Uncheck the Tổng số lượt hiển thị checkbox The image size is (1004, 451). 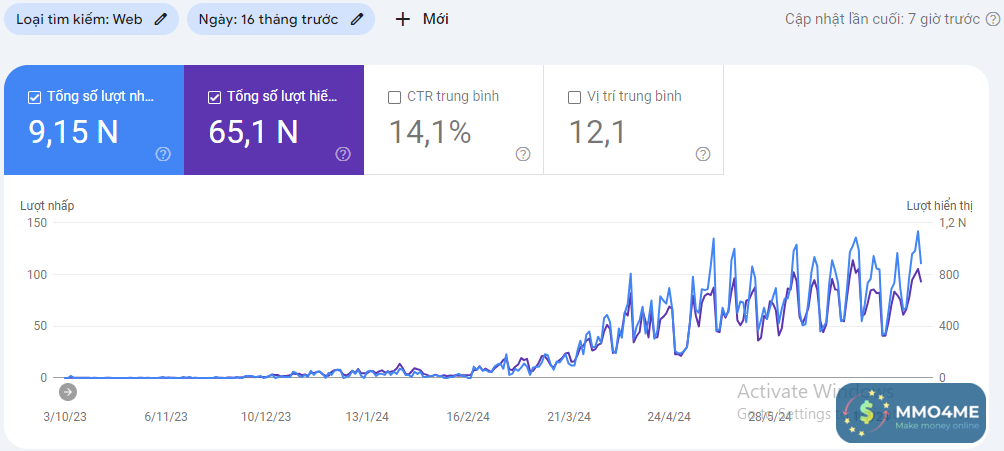pyautogui.click(x=215, y=97)
